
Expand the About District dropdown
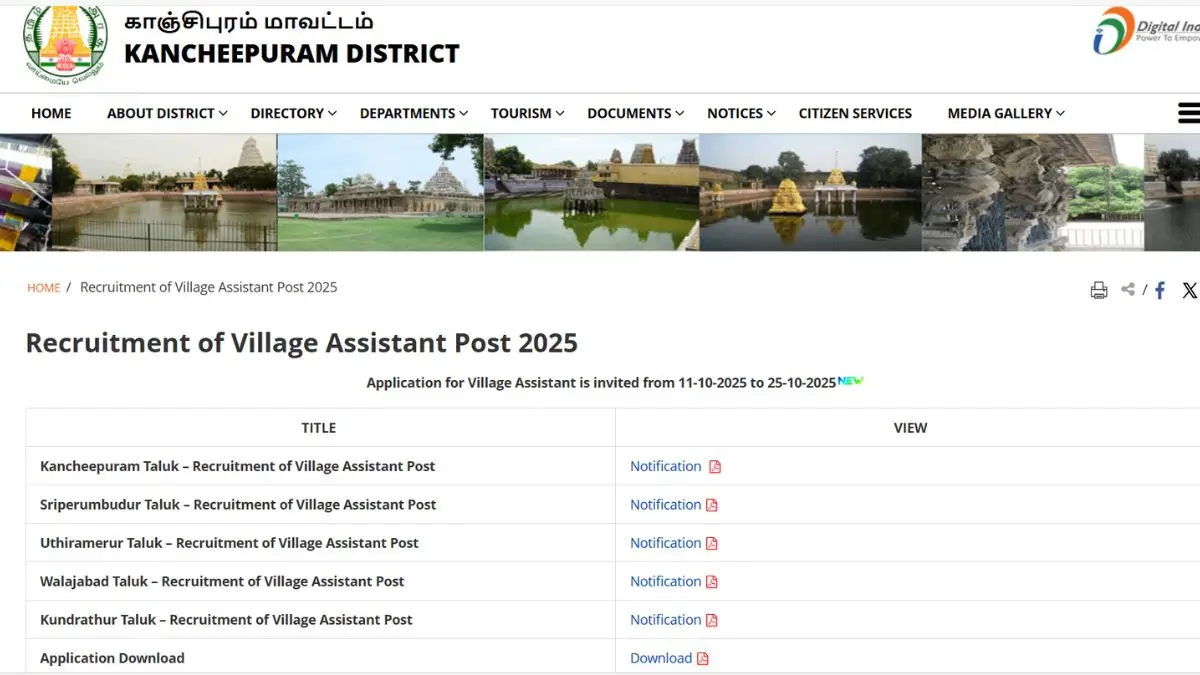[167, 113]
